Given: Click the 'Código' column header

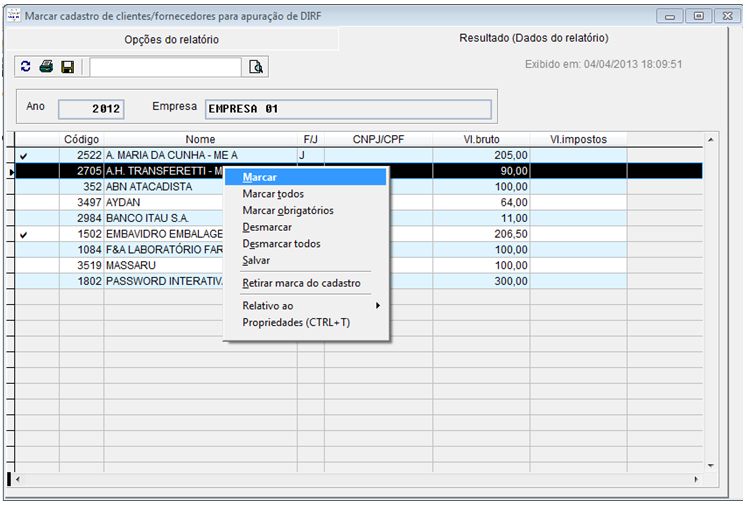Looking at the screenshot, I should [81, 139].
